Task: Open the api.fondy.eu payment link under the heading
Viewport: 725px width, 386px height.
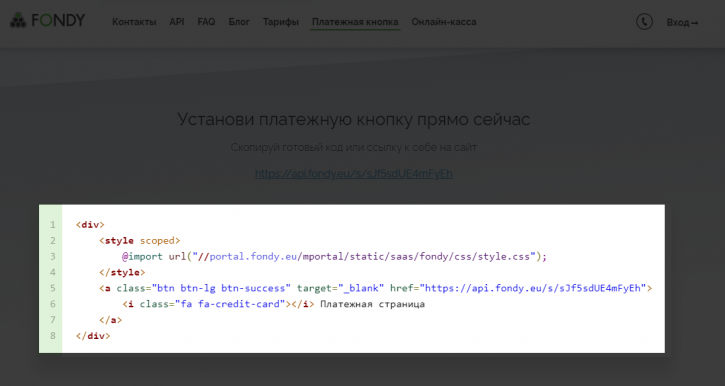Action: coord(354,174)
